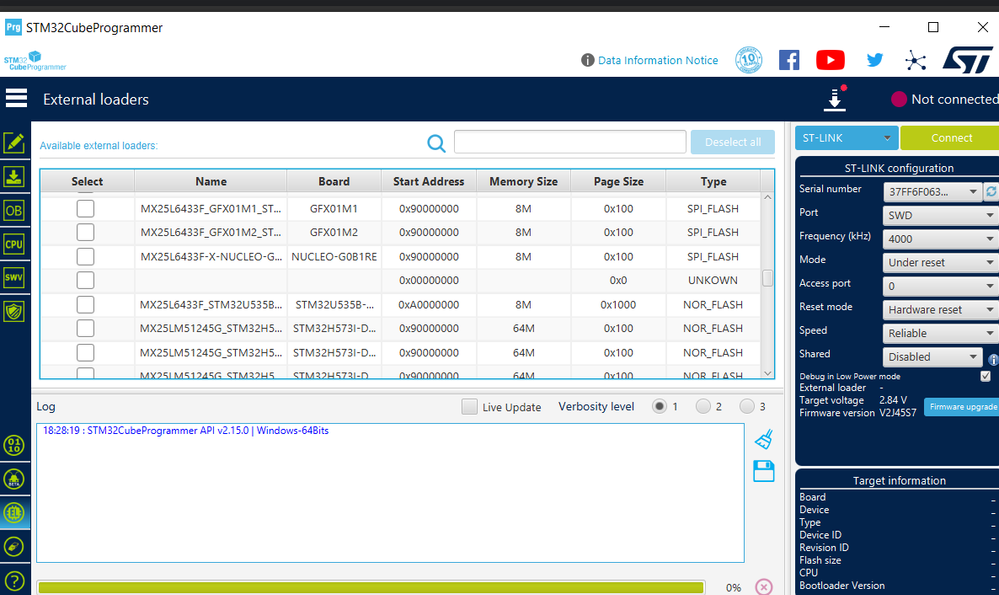The height and width of the screenshot is (595, 999).
Task: Sort loaders by Type column header
Action: [x=713, y=182]
